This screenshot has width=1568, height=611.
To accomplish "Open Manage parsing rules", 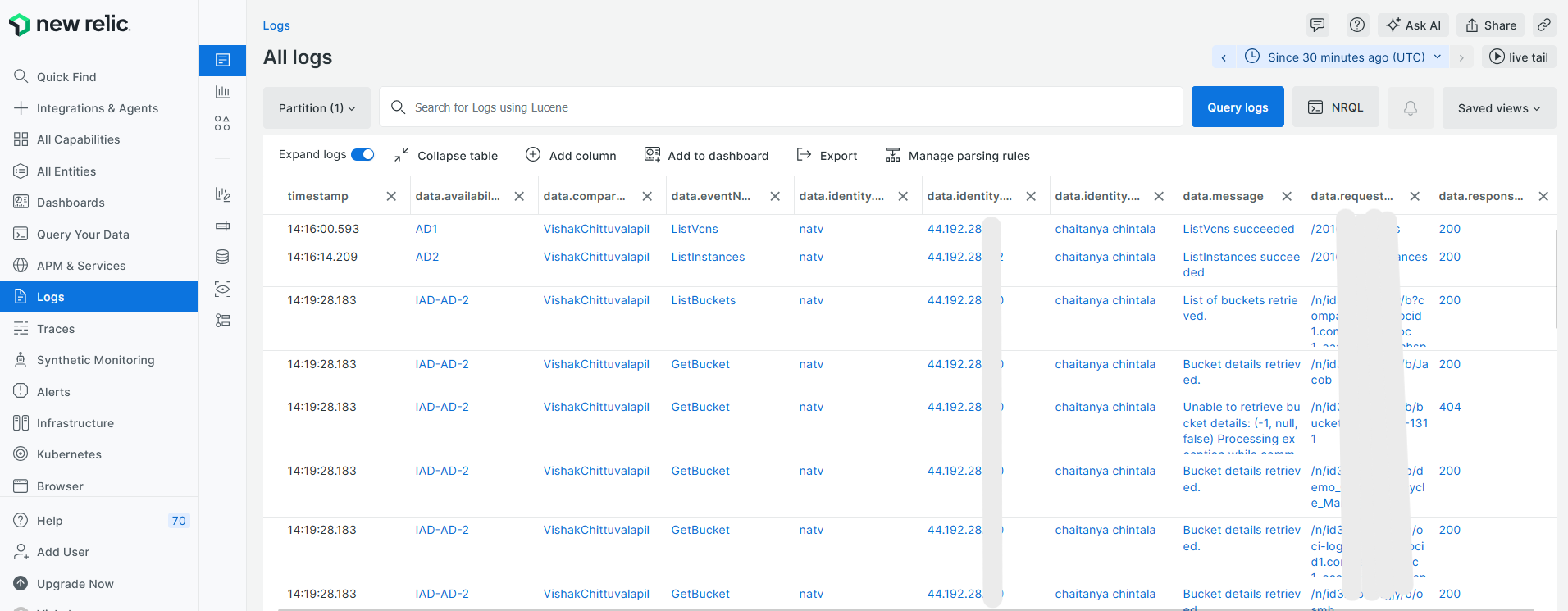I will [957, 155].
